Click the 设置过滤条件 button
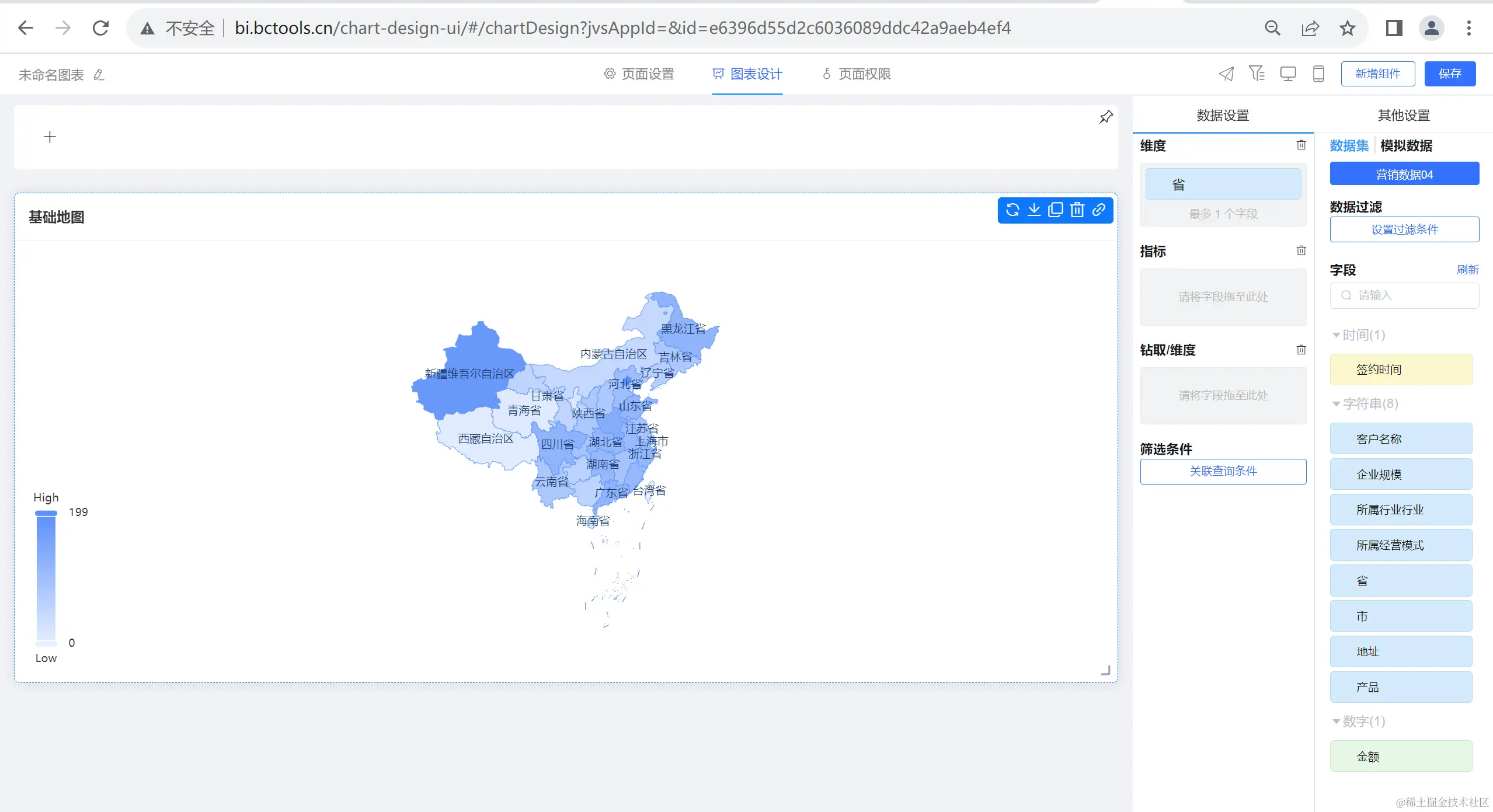Screen dimensions: 1493x812 (1404, 229)
